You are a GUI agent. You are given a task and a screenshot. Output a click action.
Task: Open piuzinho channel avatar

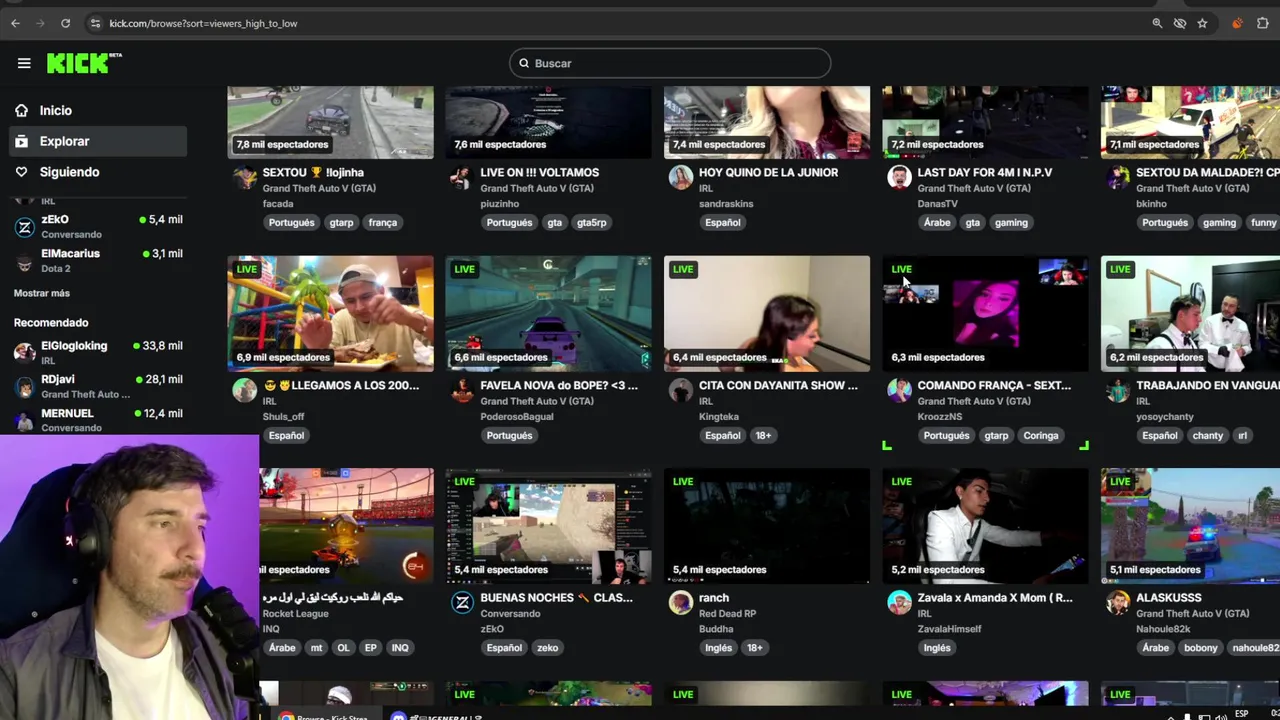click(461, 178)
